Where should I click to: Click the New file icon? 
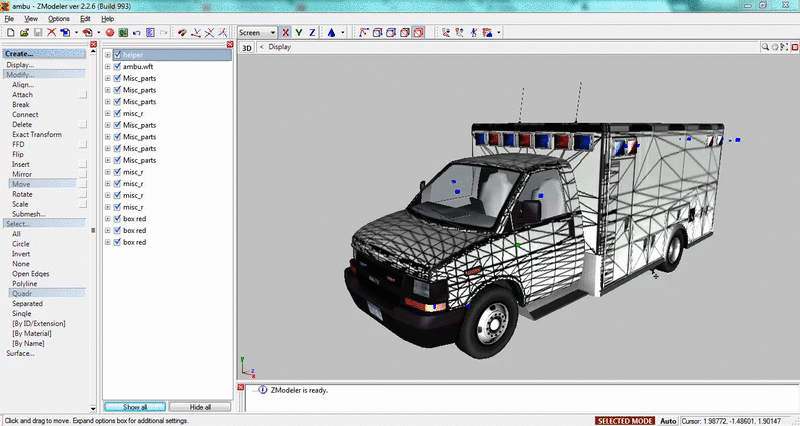9,32
